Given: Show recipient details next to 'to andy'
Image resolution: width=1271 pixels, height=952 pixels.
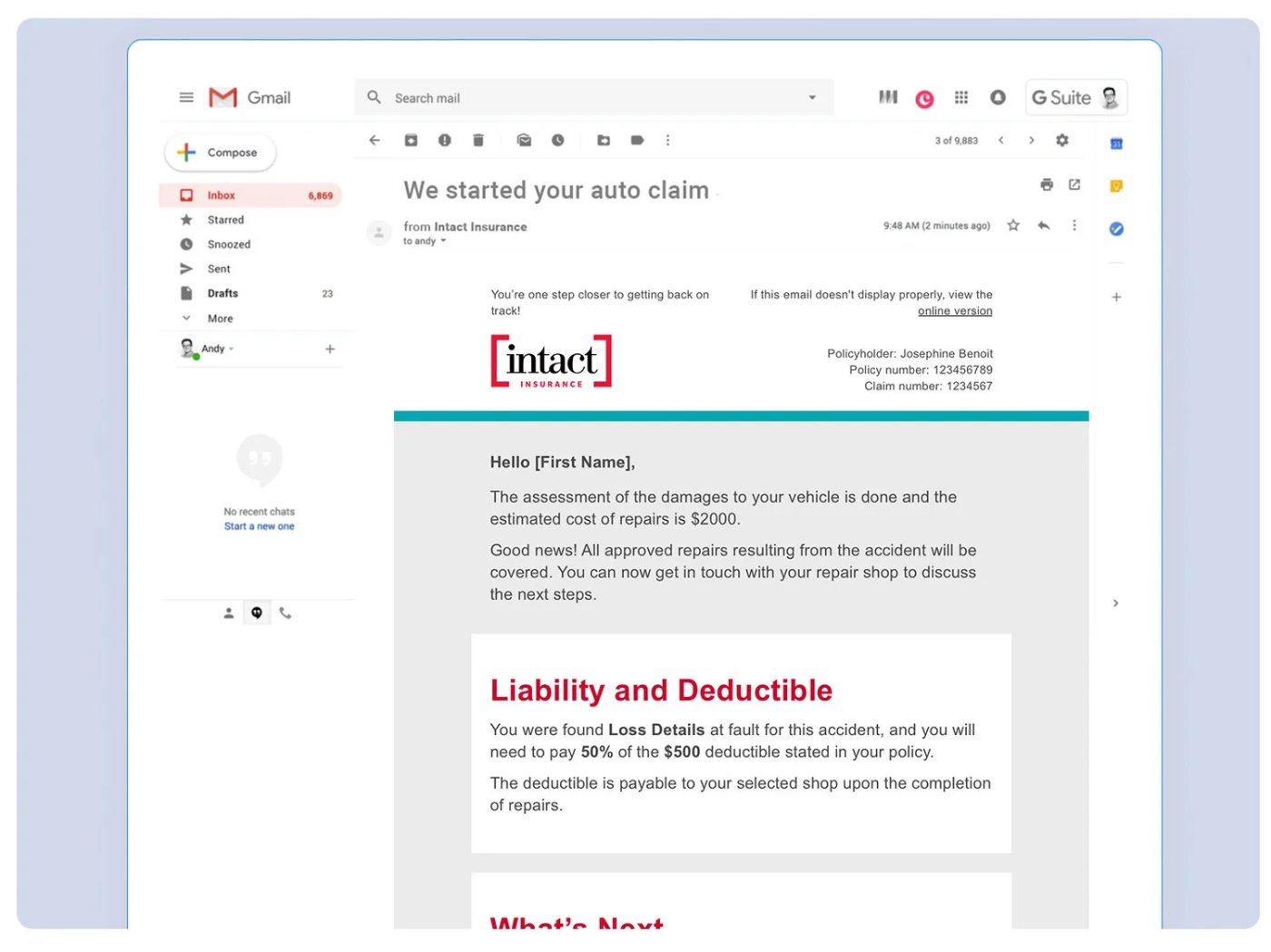Looking at the screenshot, I should tap(443, 241).
